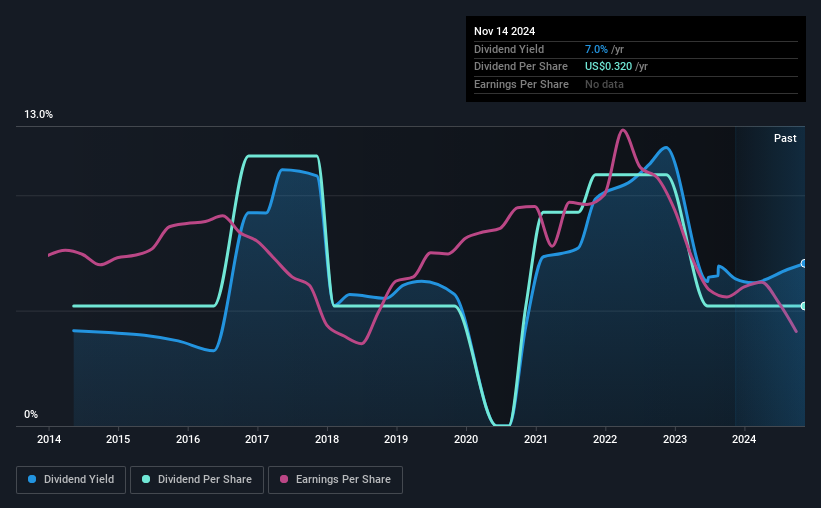The width and height of the screenshot is (821, 508).
Task: Select the 2022 label on the x-axis
Action: pyautogui.click(x=605, y=439)
